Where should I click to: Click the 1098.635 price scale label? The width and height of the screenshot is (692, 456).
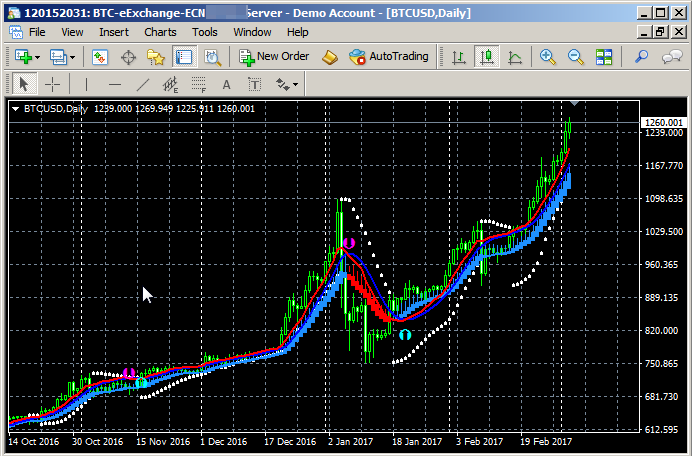664,199
